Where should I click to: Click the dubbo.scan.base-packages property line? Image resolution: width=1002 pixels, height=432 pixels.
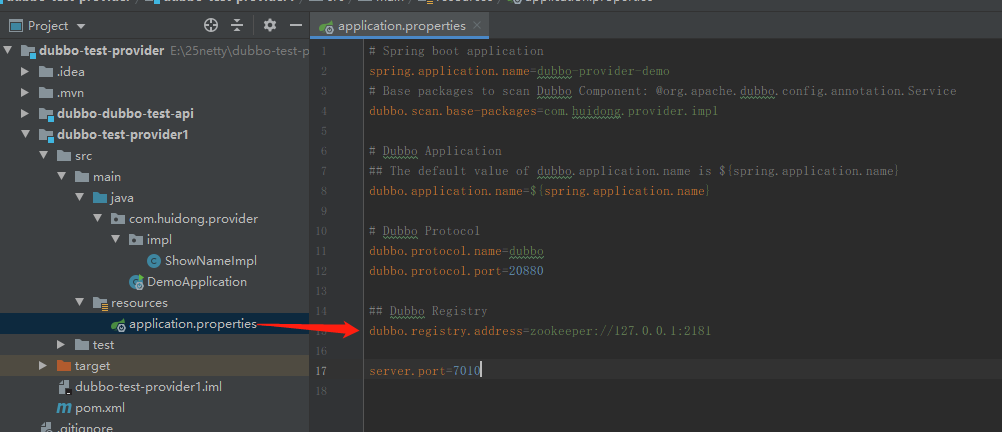(543, 111)
